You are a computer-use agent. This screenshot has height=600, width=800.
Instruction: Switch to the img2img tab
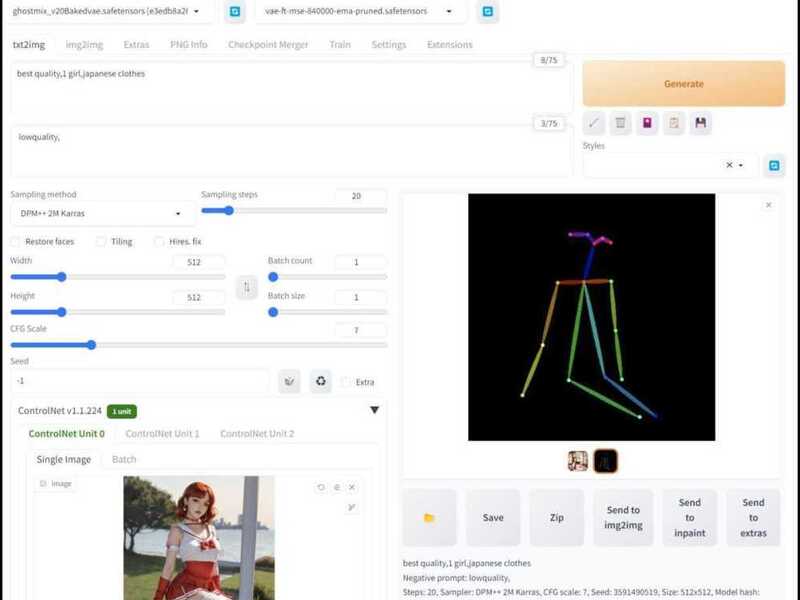85,45
